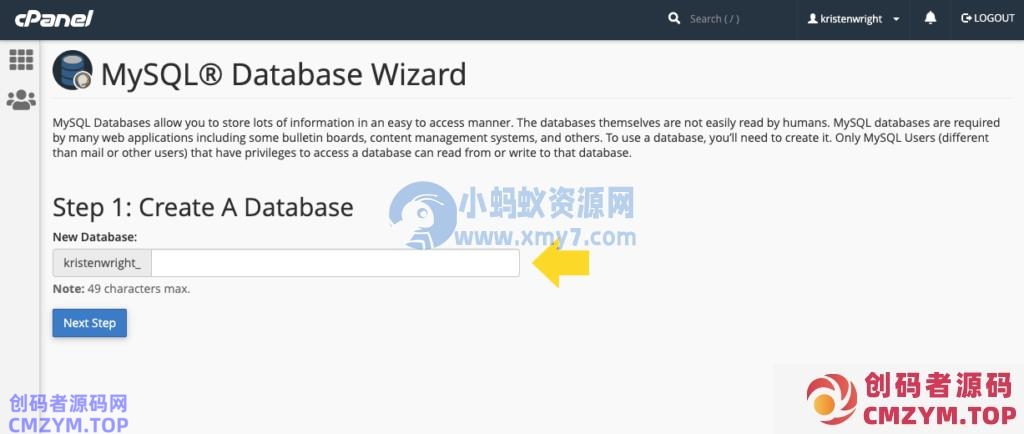This screenshot has height=434, width=1024.
Task: Click the MySQL Database Wizard database icon
Action: tap(72, 73)
